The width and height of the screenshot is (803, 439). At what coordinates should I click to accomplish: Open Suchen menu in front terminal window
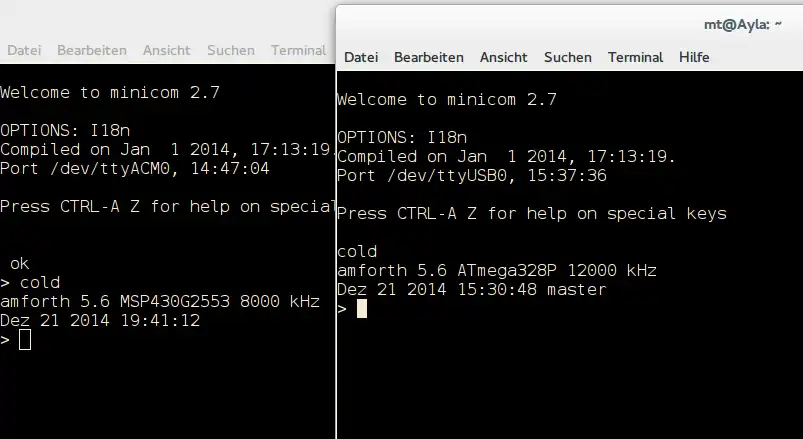(567, 57)
